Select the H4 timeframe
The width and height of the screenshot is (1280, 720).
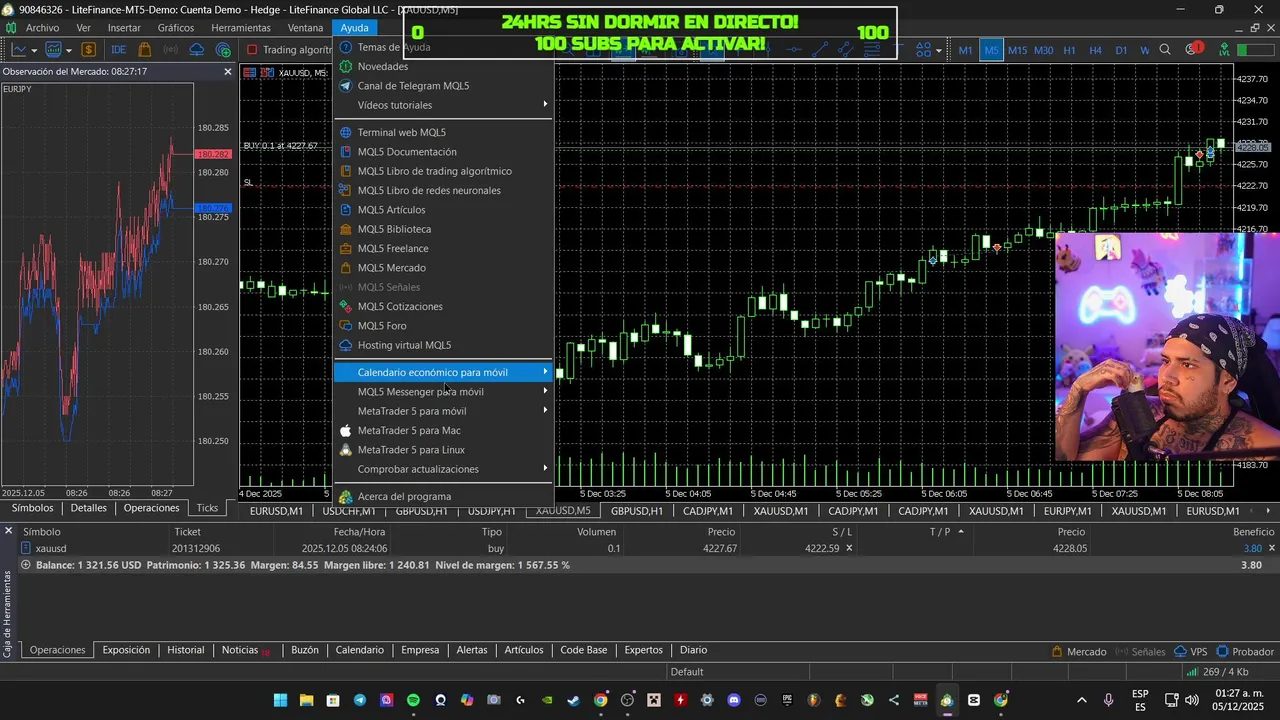[x=1095, y=50]
